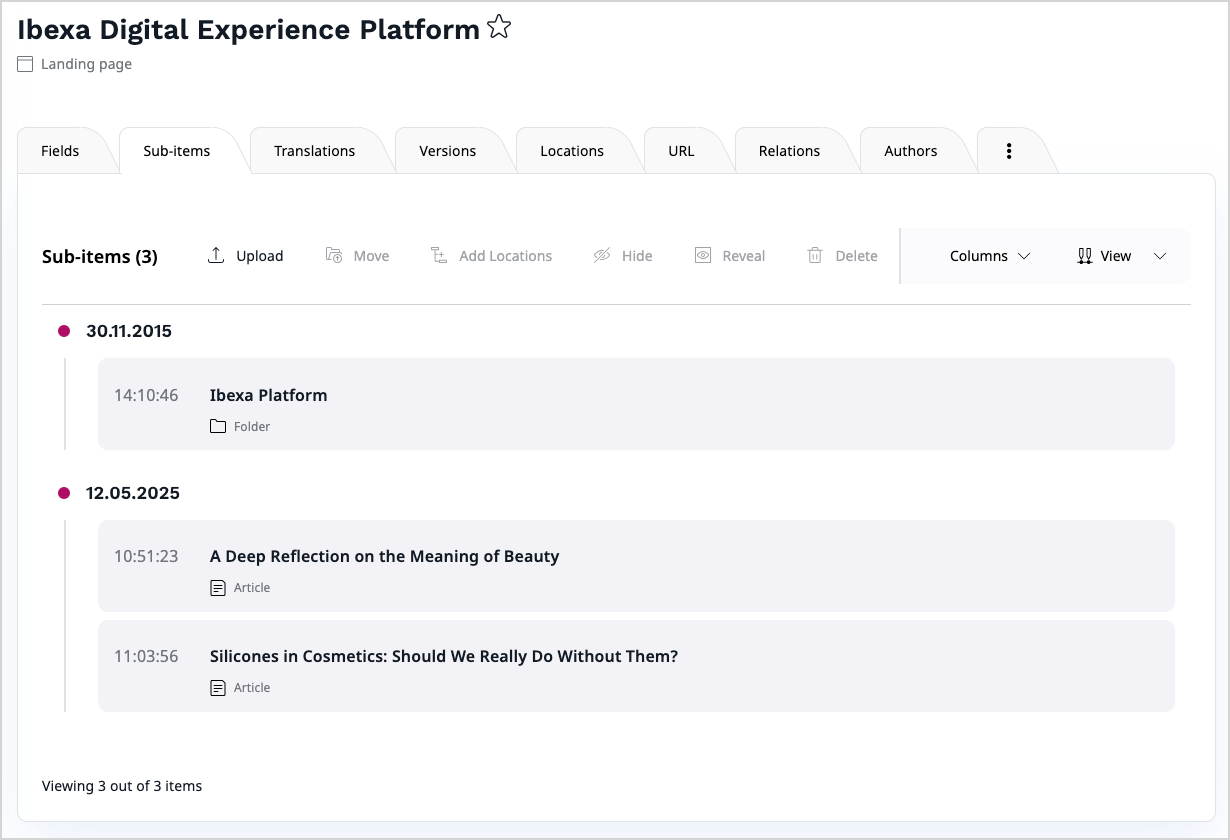Open the three-dot overflow tab menu
Image resolution: width=1230 pixels, height=840 pixels.
point(1008,150)
